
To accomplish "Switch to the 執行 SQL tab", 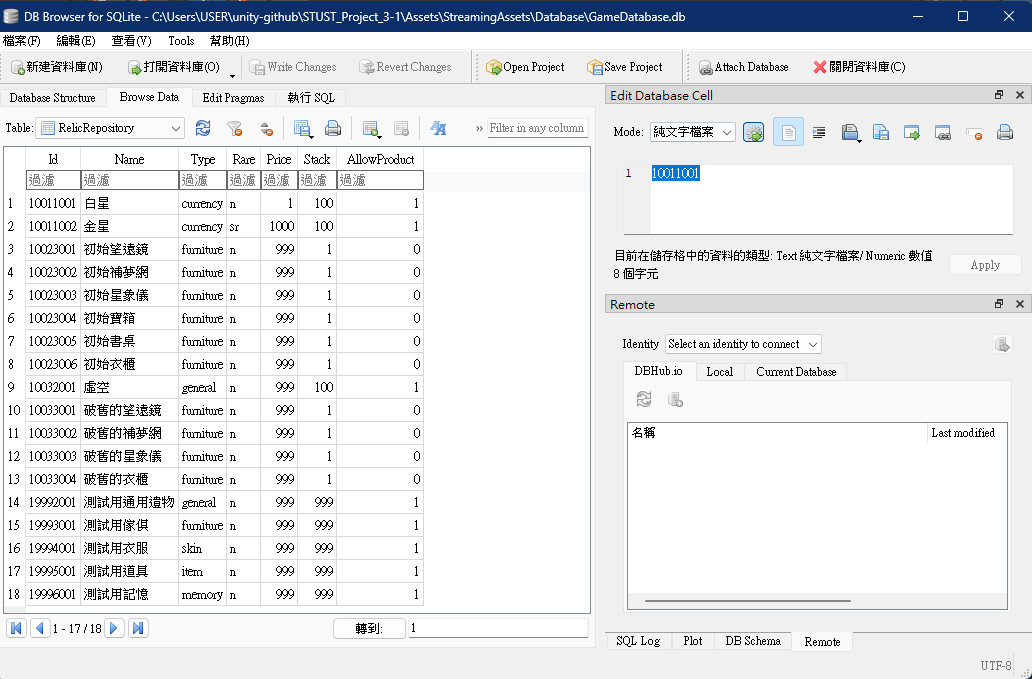I will point(311,97).
